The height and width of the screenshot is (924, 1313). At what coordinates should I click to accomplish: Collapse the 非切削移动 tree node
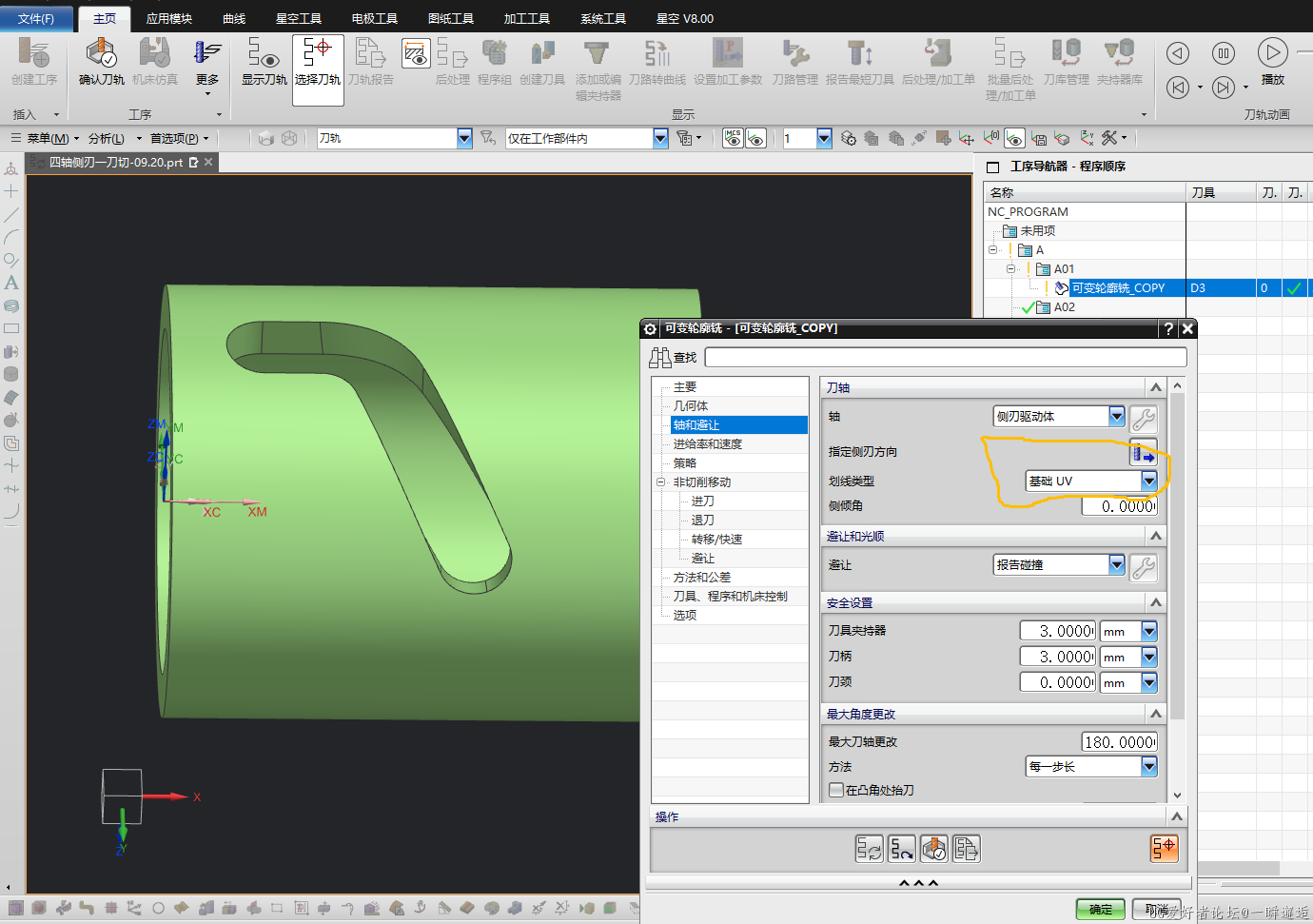pyautogui.click(x=660, y=482)
